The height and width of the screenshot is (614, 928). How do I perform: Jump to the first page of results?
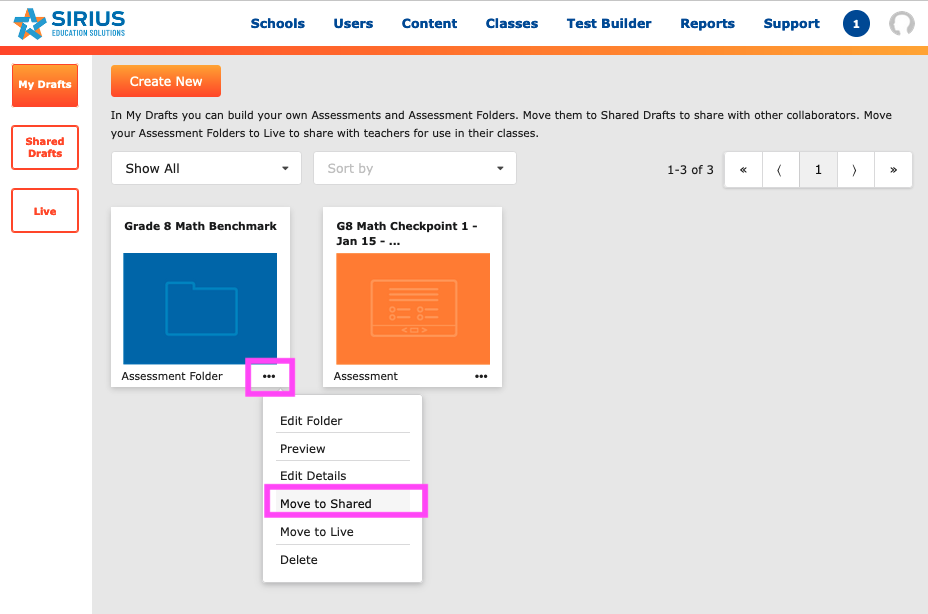click(x=743, y=170)
